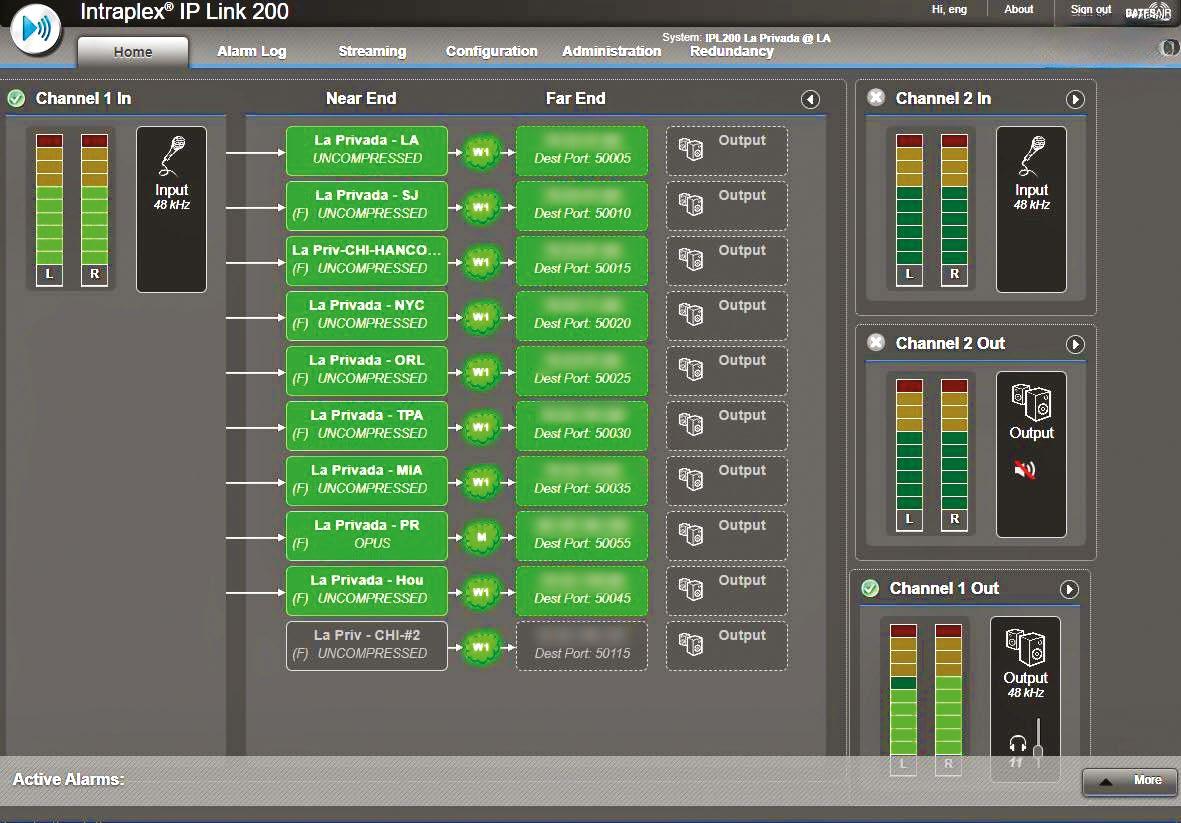Viewport: 1181px width, 823px height.
Task: Select the La Privada - LA stream
Action: 367,151
